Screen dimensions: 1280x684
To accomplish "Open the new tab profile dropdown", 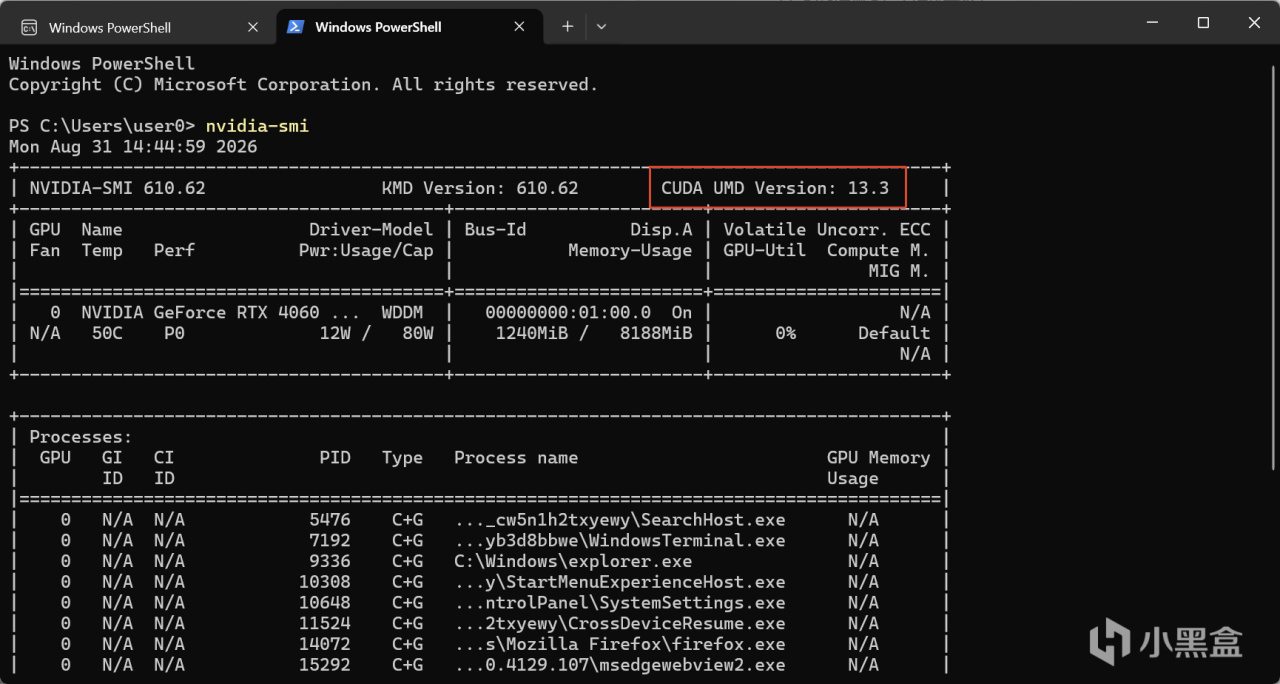I will point(601,27).
